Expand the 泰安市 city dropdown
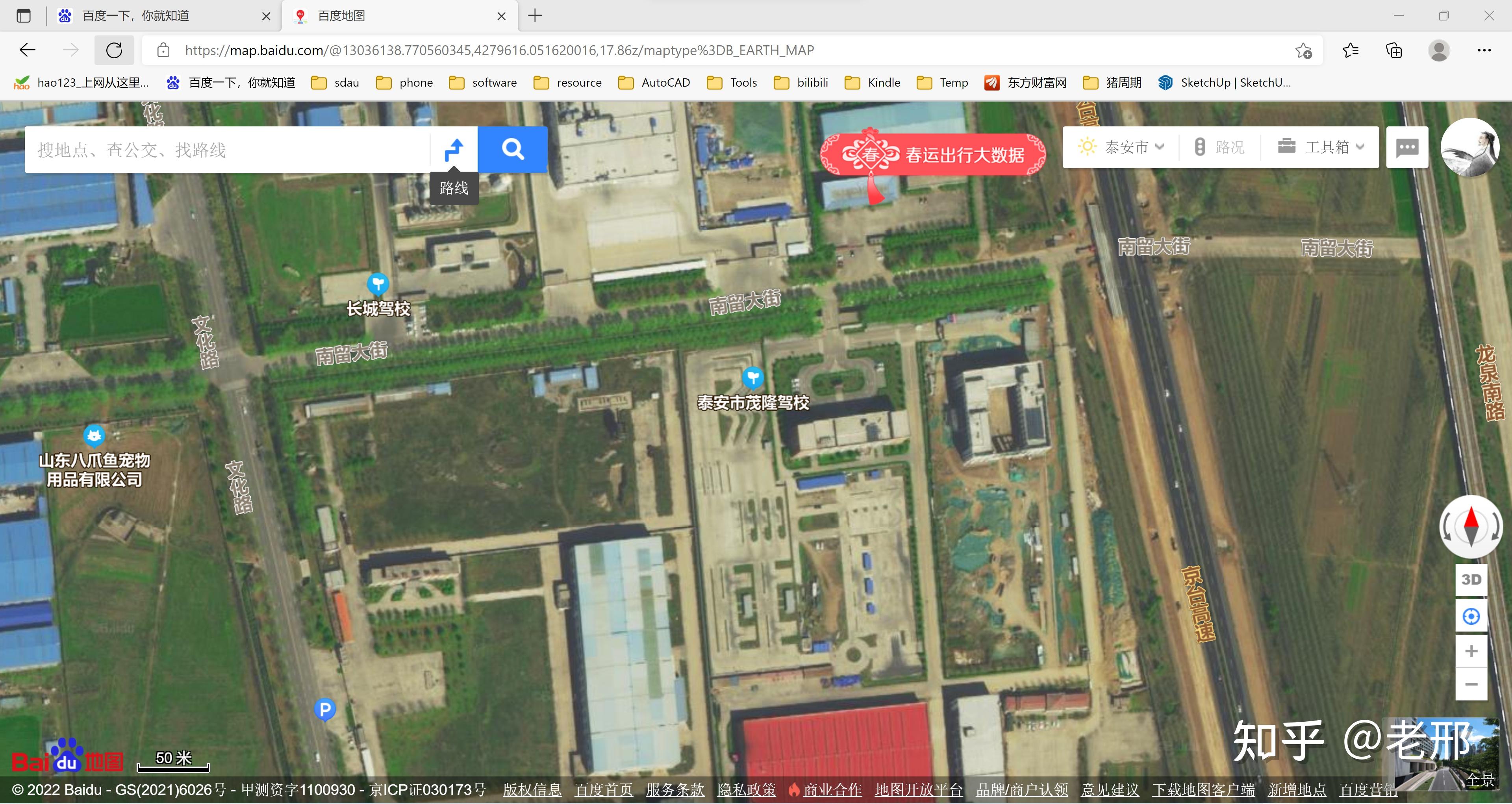Image resolution: width=1512 pixels, height=804 pixels. click(1121, 147)
